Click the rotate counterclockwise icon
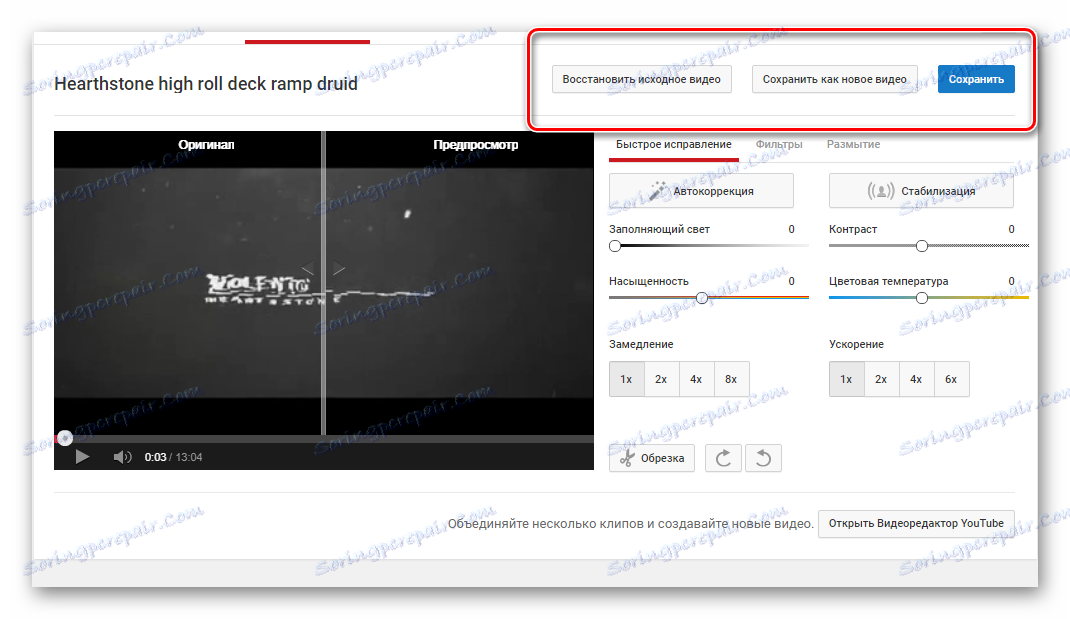 [763, 457]
